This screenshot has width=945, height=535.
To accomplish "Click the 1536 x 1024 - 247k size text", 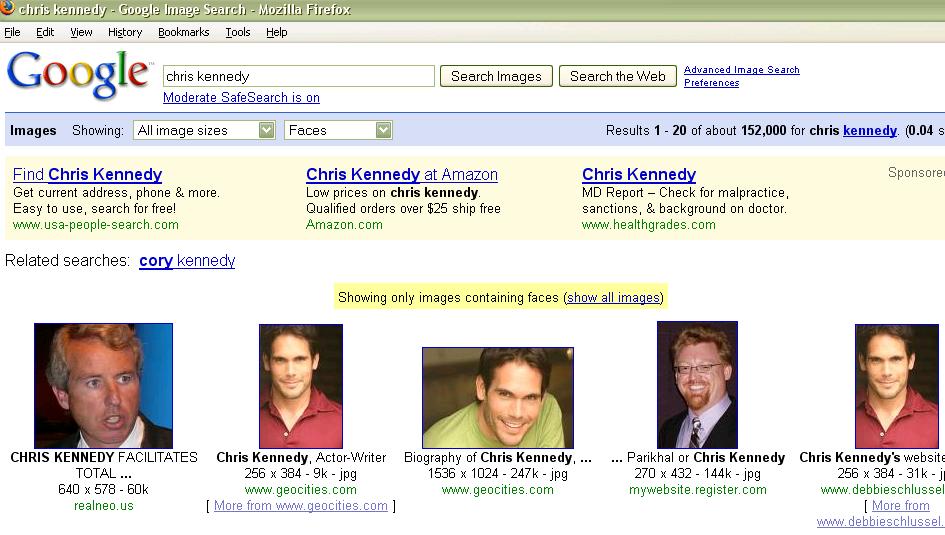I will click(498, 474).
